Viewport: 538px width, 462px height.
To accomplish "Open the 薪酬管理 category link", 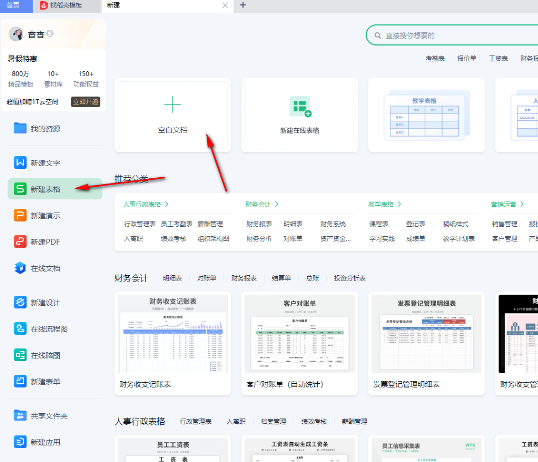I will [x=210, y=224].
